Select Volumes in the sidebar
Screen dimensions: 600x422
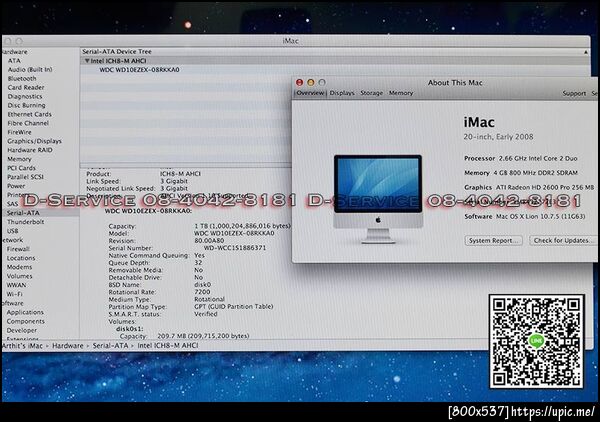(x=19, y=276)
